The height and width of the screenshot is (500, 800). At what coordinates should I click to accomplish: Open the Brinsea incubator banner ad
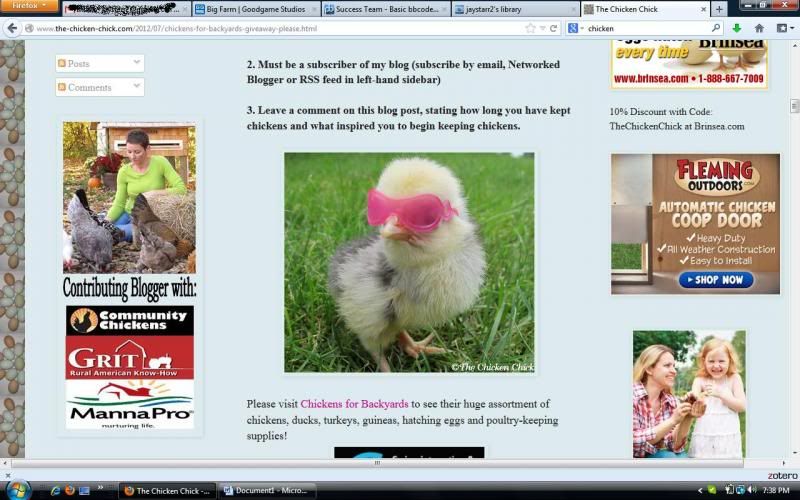(689, 64)
